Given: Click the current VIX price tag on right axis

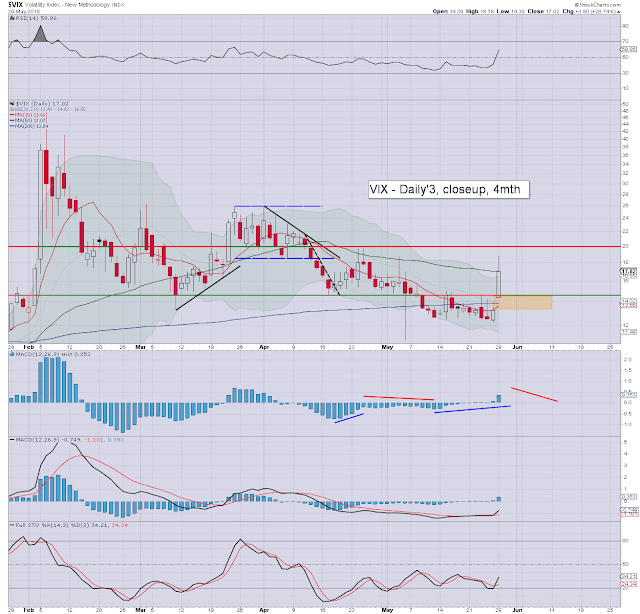Looking at the screenshot, I should [629, 271].
